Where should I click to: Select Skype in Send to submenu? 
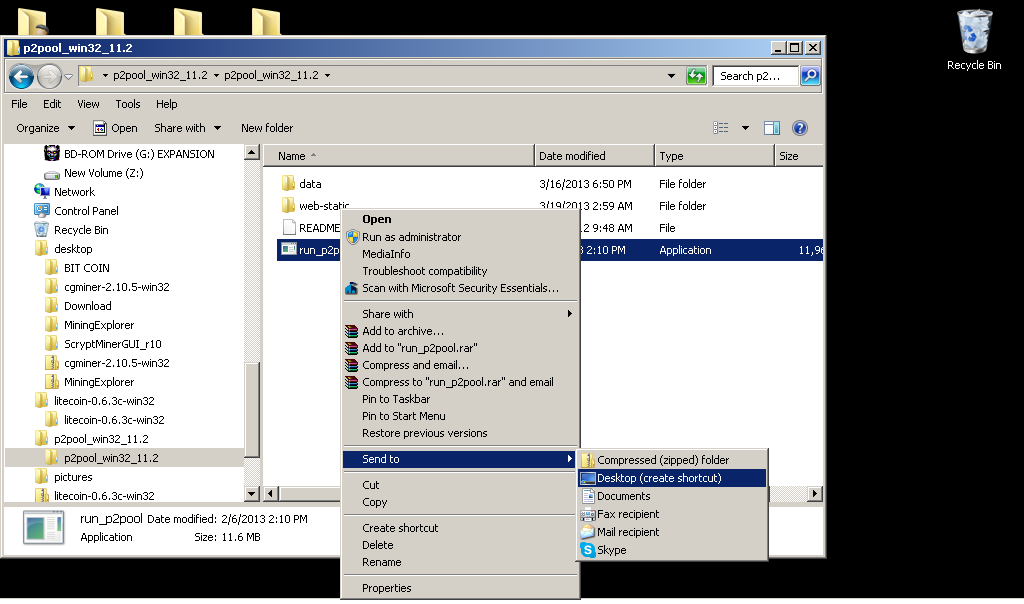(611, 550)
